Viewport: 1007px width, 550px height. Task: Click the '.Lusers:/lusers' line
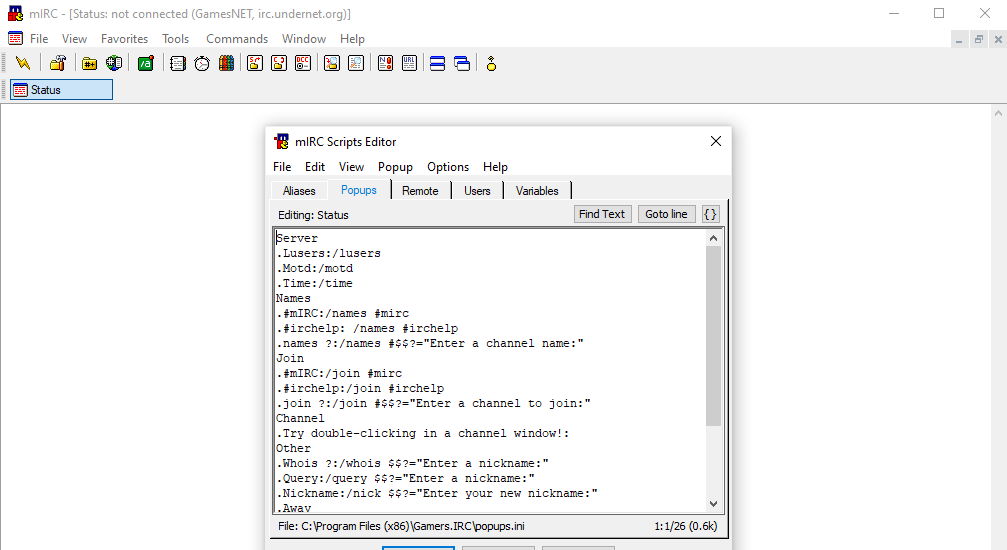pos(329,253)
